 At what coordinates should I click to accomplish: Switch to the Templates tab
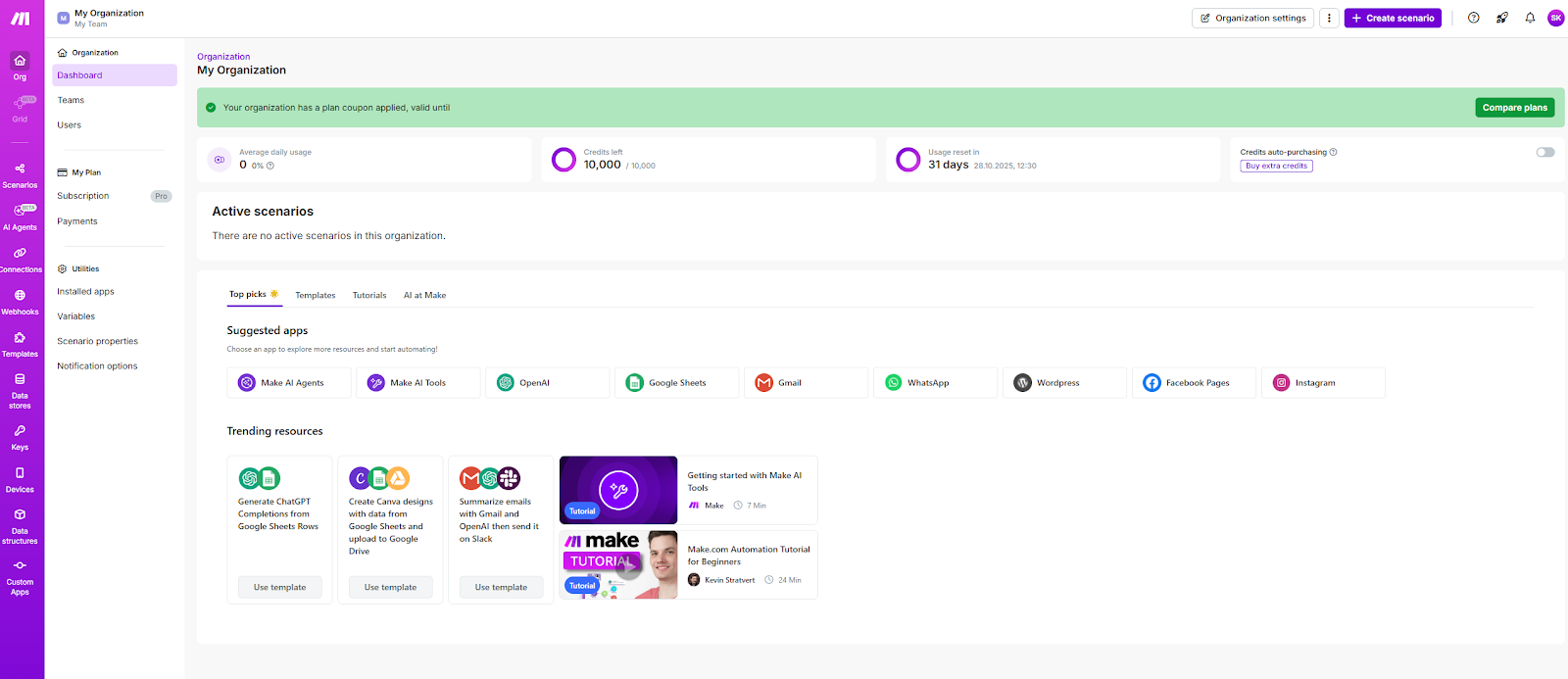coord(315,295)
